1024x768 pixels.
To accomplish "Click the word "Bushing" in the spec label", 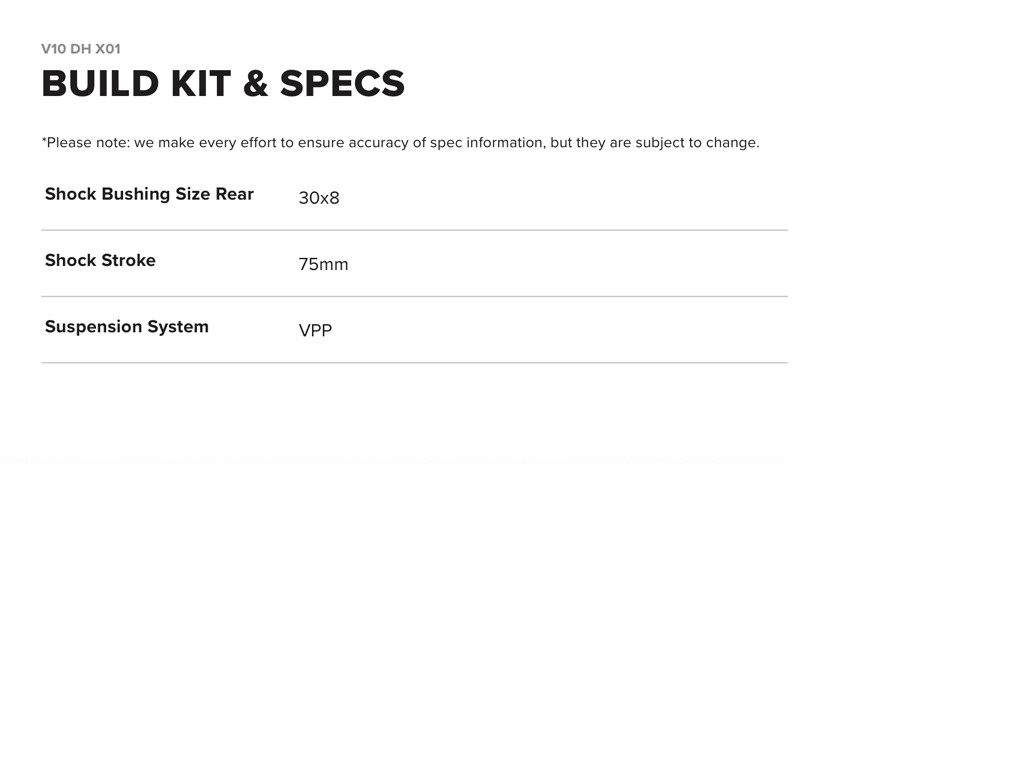I will point(136,194).
